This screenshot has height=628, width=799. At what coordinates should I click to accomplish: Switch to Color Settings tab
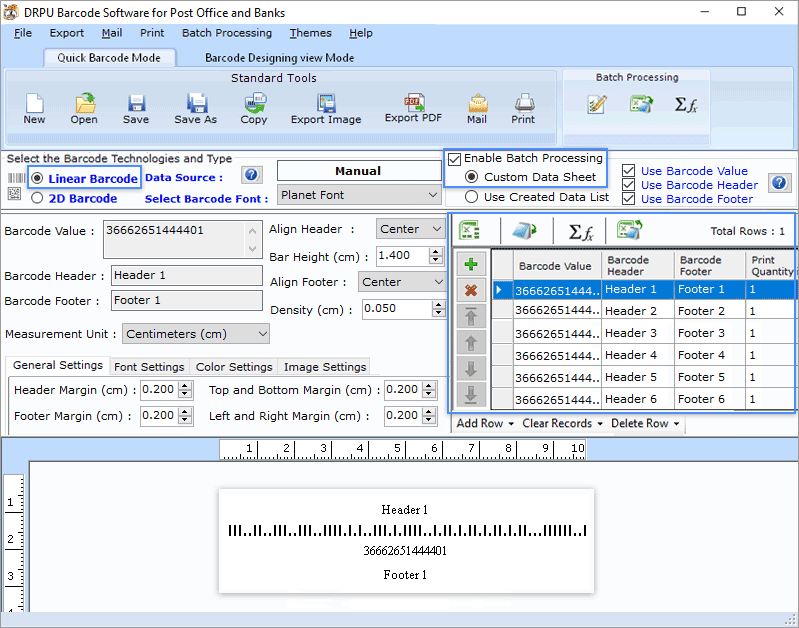tap(234, 367)
